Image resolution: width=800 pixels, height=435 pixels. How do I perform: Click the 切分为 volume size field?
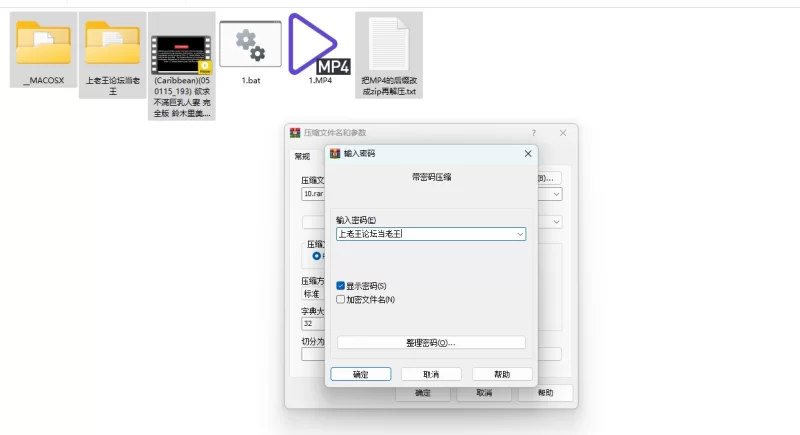313,354
